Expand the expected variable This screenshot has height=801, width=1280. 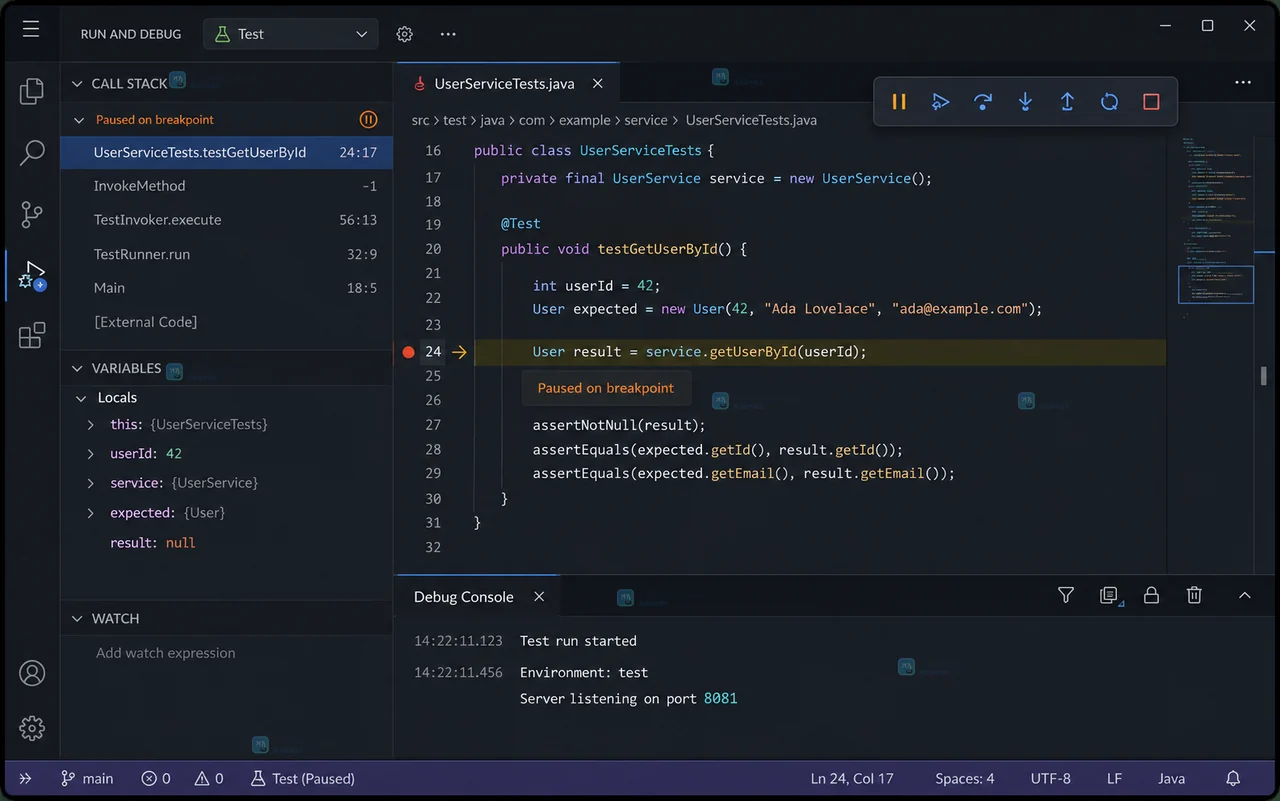click(91, 513)
